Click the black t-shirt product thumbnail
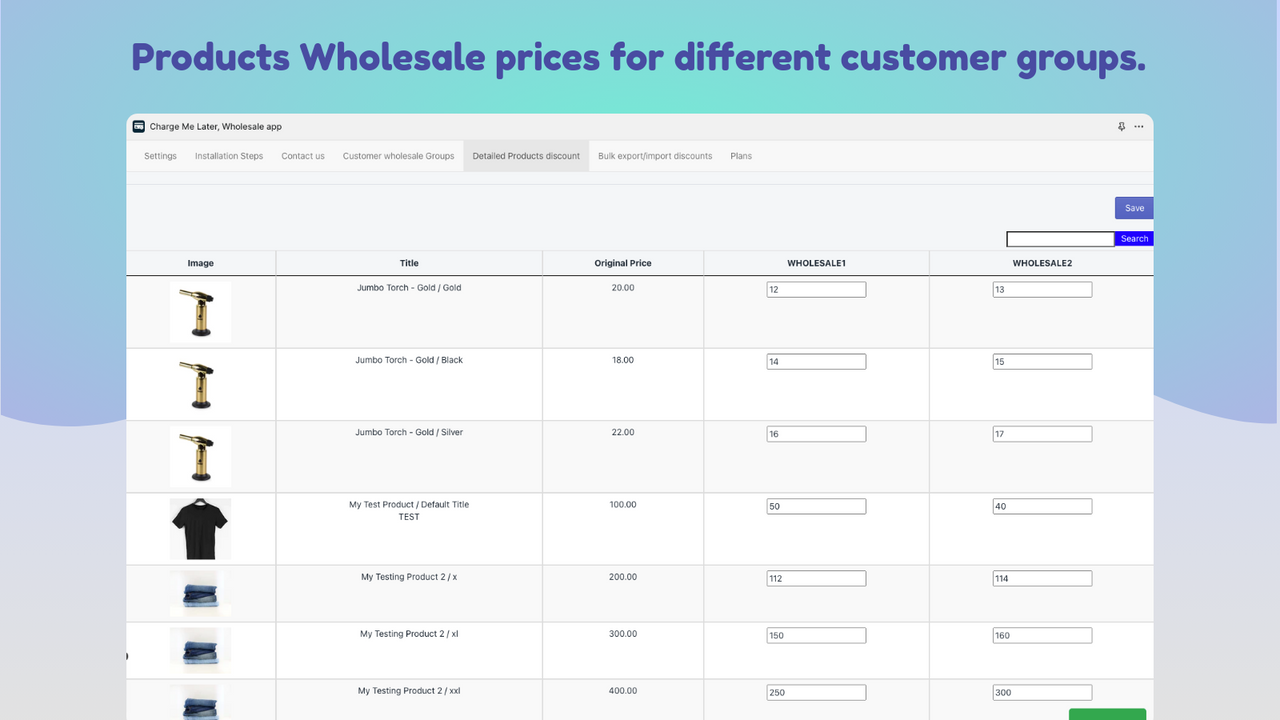Image resolution: width=1280 pixels, height=720 pixels. 200,528
